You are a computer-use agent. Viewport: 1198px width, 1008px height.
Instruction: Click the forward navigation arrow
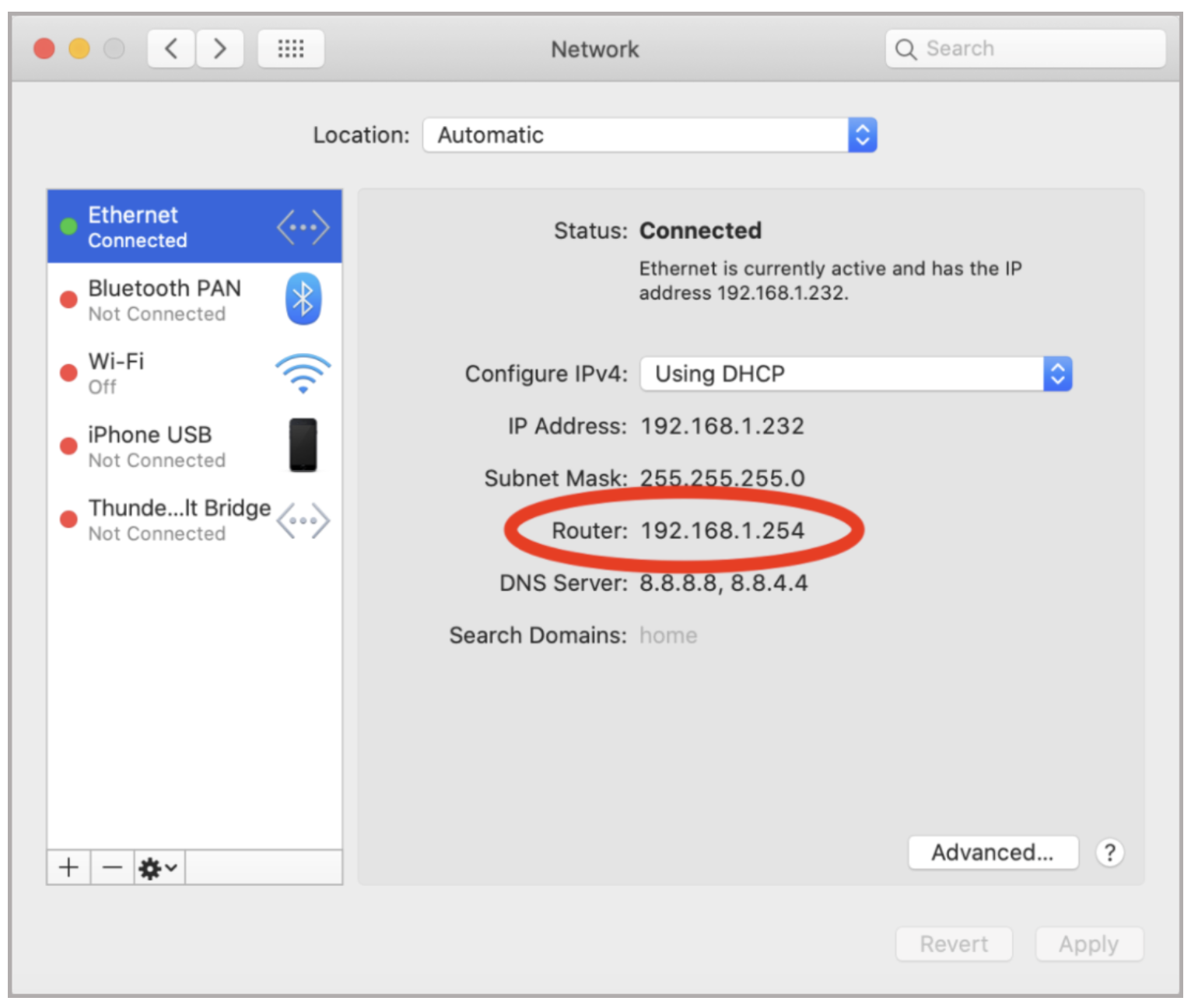point(220,49)
